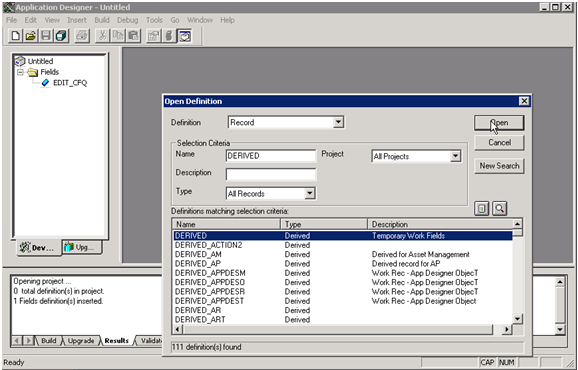Select the DERIVED_APPDESM row

pos(343,273)
